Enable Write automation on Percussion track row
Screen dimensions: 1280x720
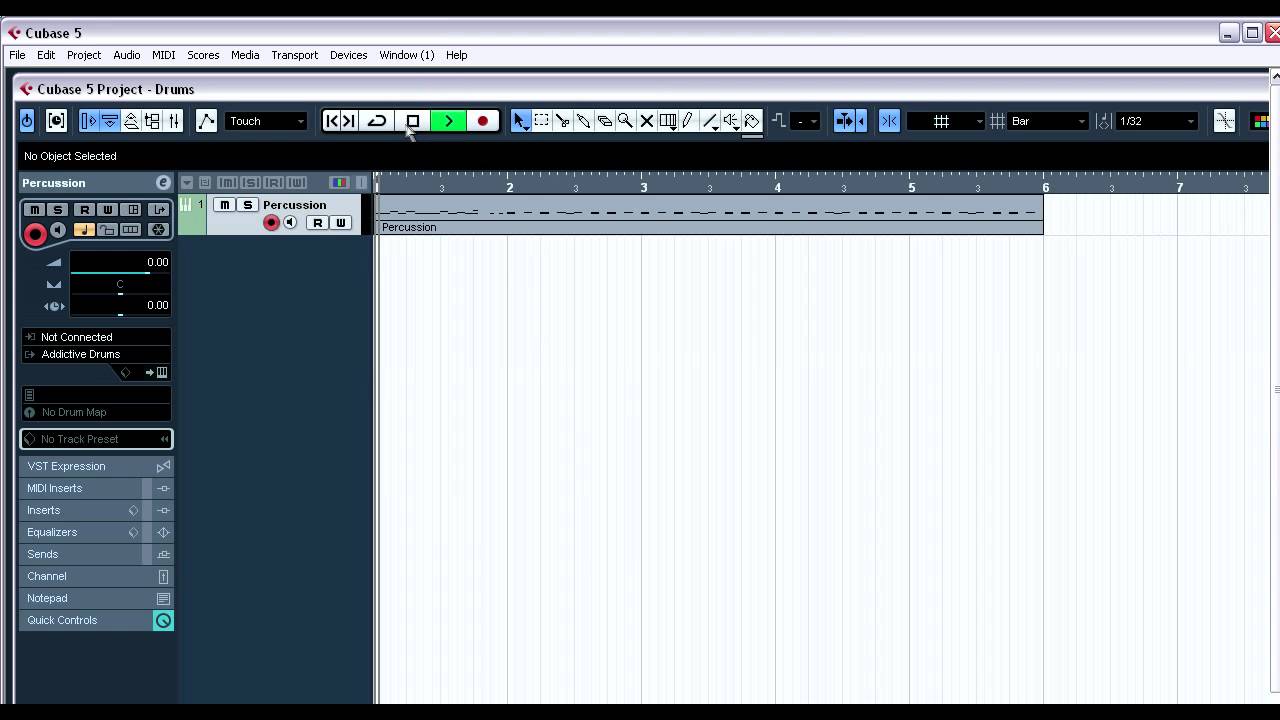[x=341, y=223]
